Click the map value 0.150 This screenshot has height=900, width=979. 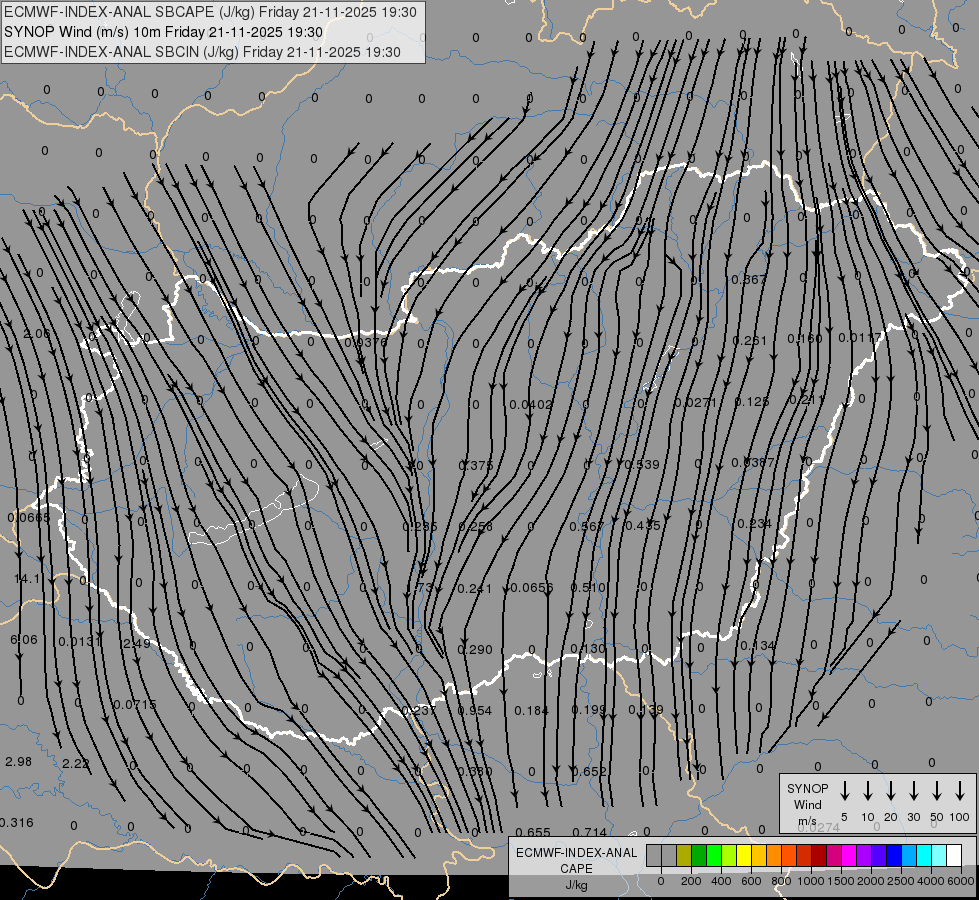pos(805,339)
